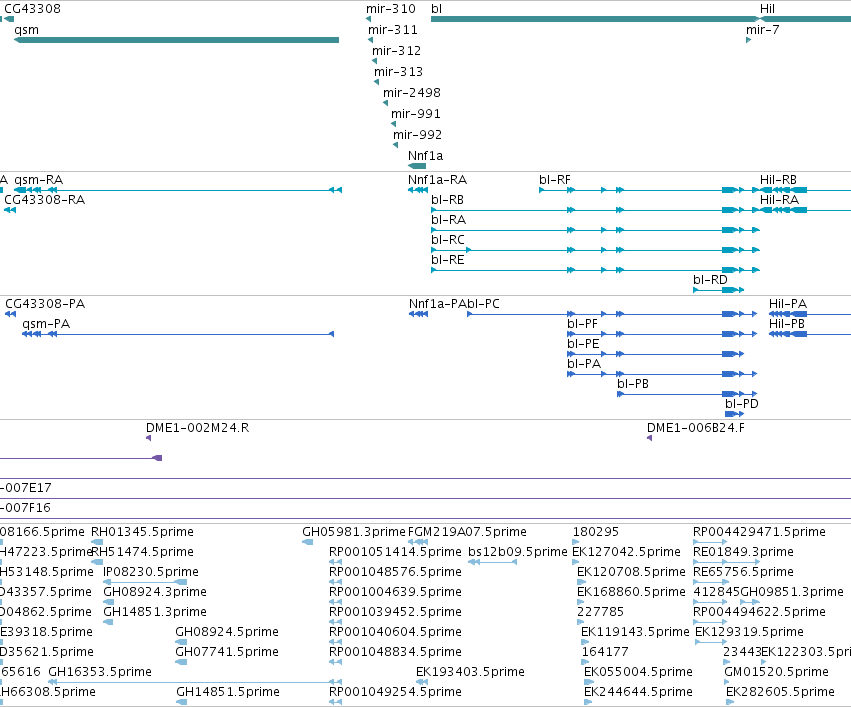The image size is (851, 707).
Task: Click the EK120708.5prime EST label
Action: pos(631,572)
